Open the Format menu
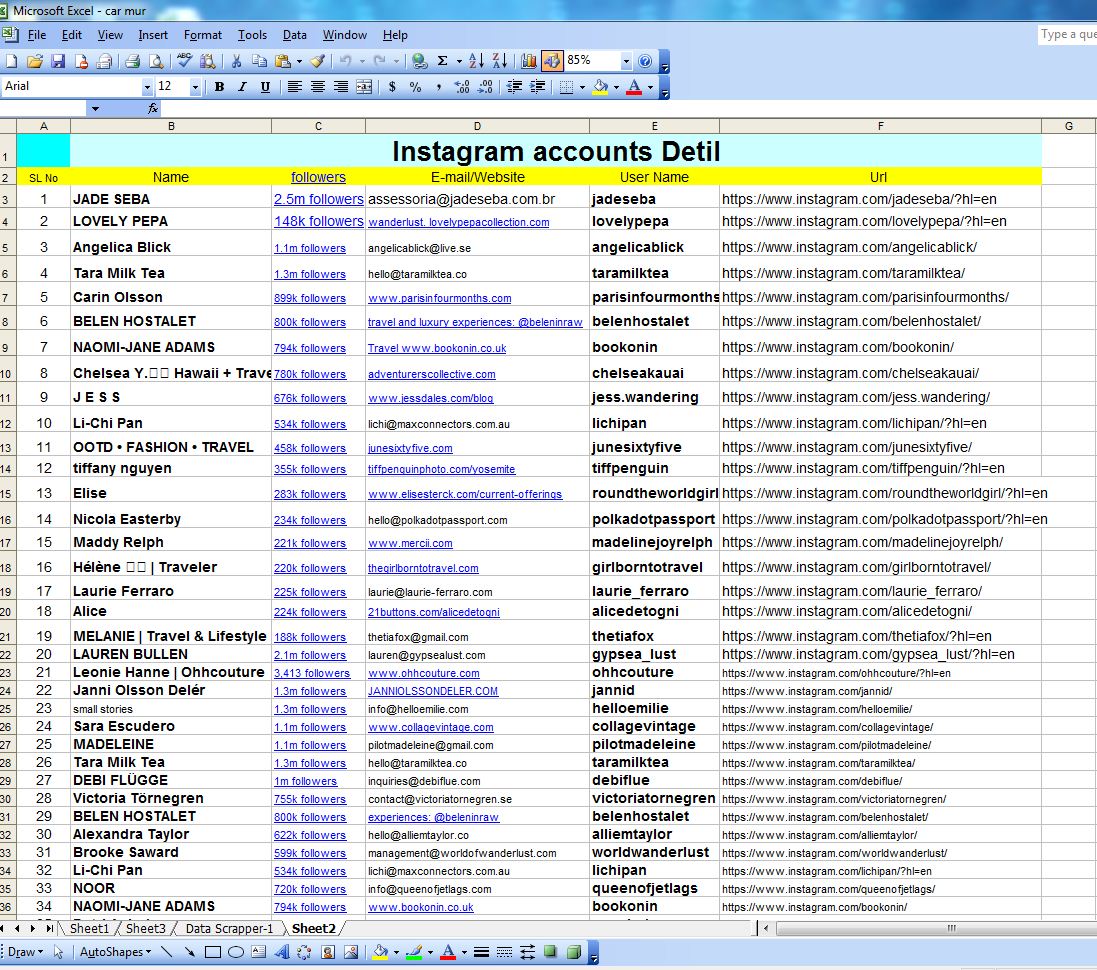This screenshot has height=970, width=1097. coord(202,35)
